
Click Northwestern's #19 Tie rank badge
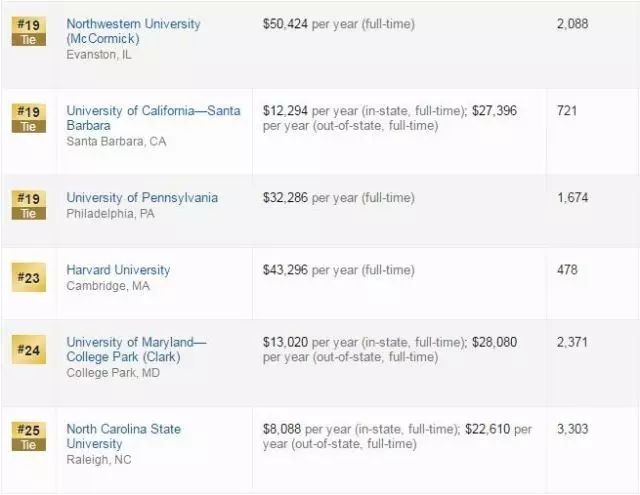pyautogui.click(x=29, y=31)
